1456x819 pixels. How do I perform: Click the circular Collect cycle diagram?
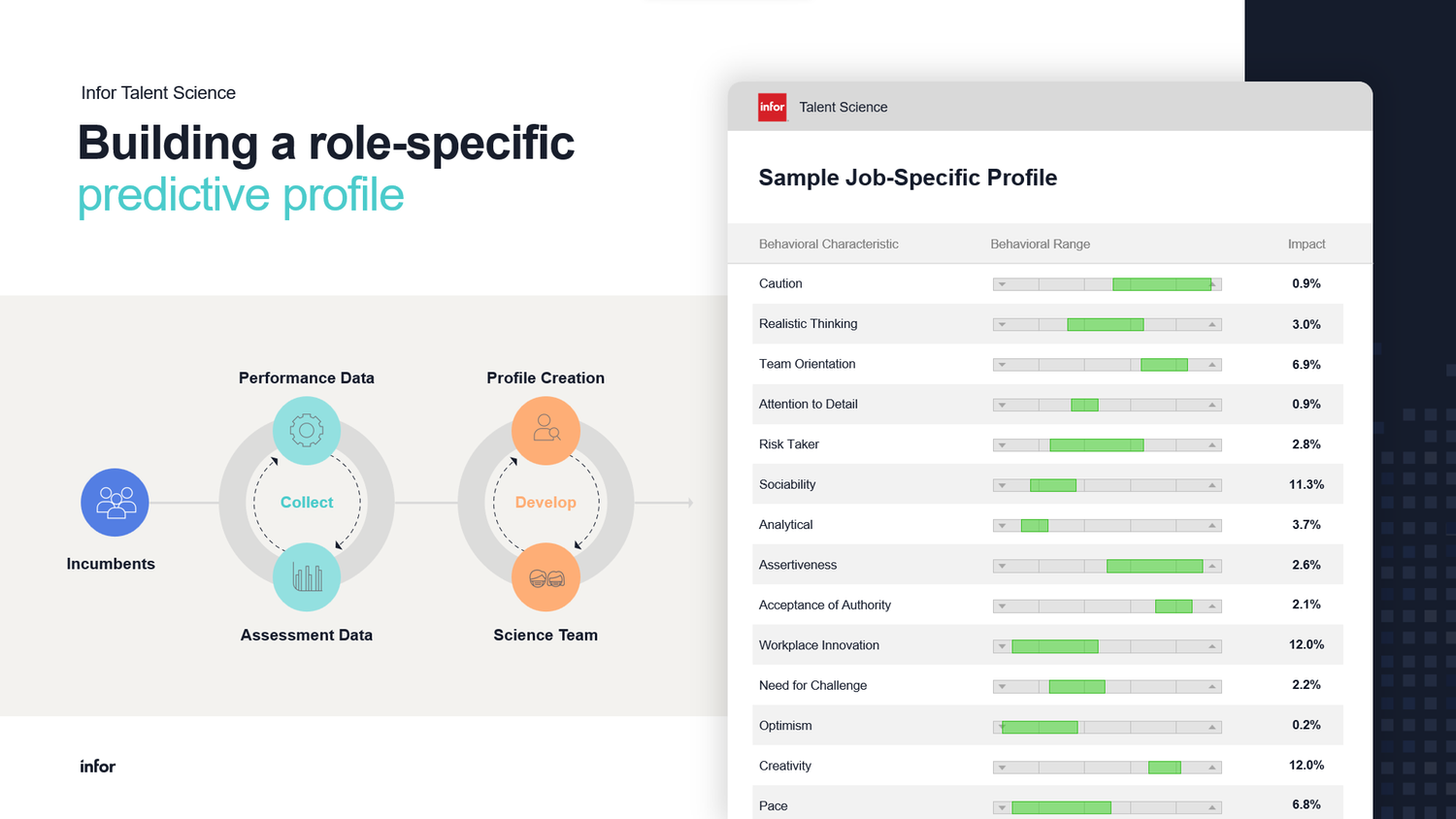[306, 502]
